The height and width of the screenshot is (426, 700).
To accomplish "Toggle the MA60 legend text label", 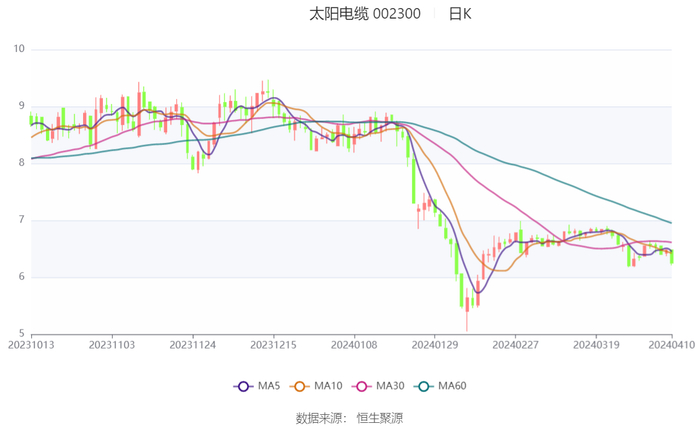I will (x=451, y=386).
